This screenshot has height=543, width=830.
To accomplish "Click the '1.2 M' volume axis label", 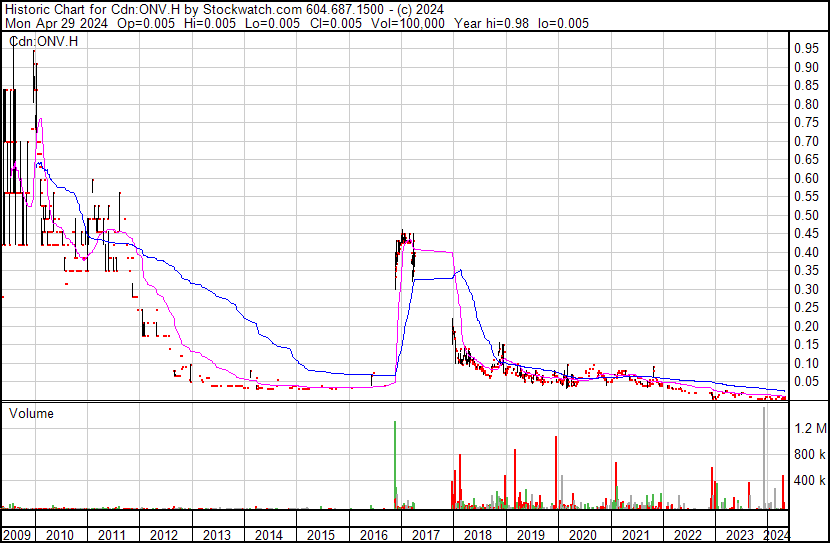I will (810, 428).
